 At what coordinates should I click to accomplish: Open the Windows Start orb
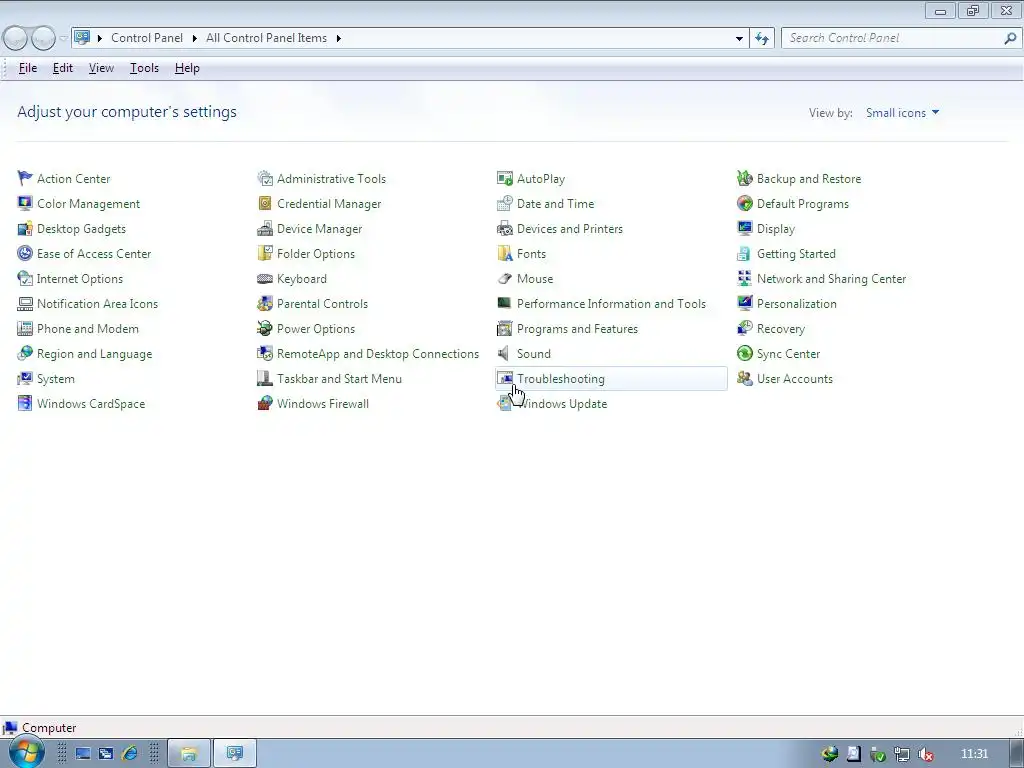[x=25, y=752]
